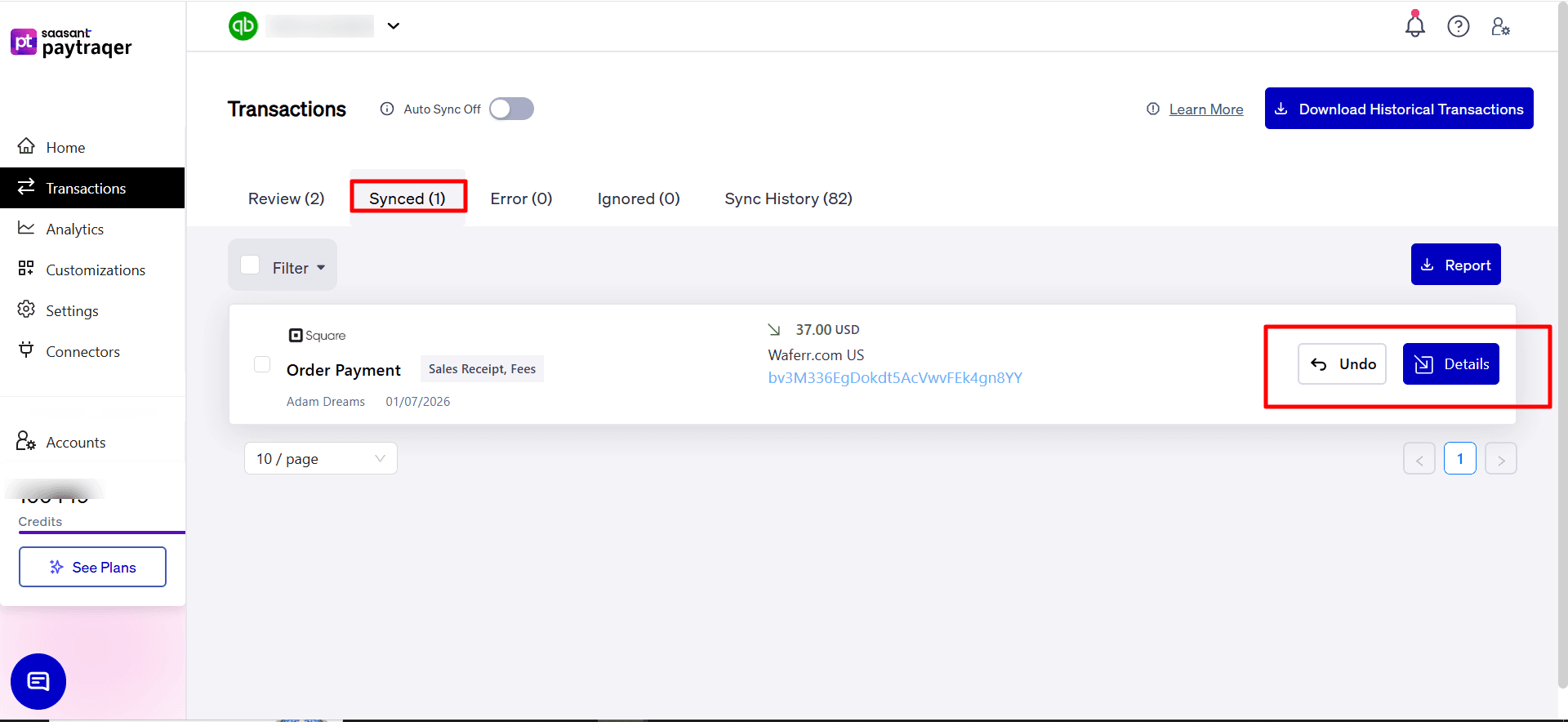This screenshot has height=722, width=1568.
Task: Click the See Plans button
Action: 92,567
